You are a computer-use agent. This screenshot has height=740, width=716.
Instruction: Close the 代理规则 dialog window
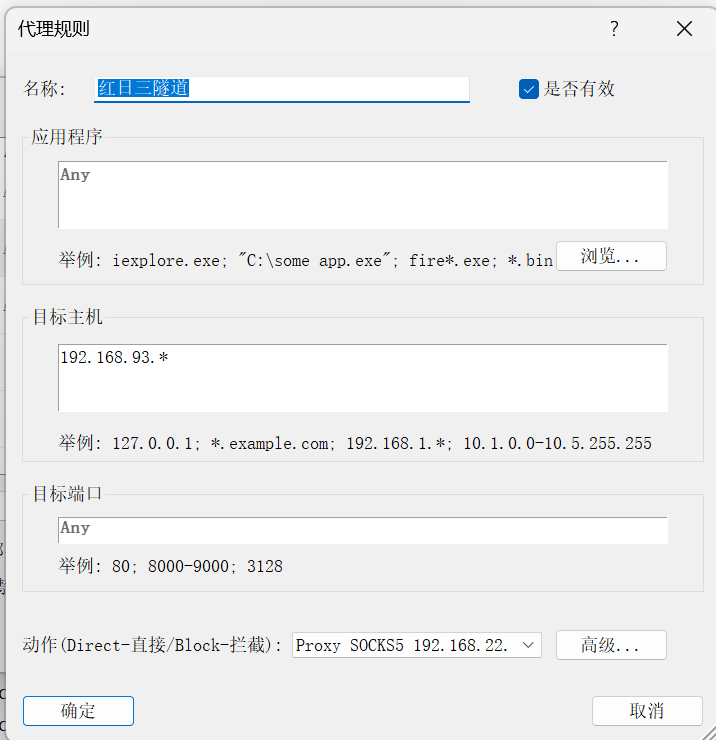684,29
